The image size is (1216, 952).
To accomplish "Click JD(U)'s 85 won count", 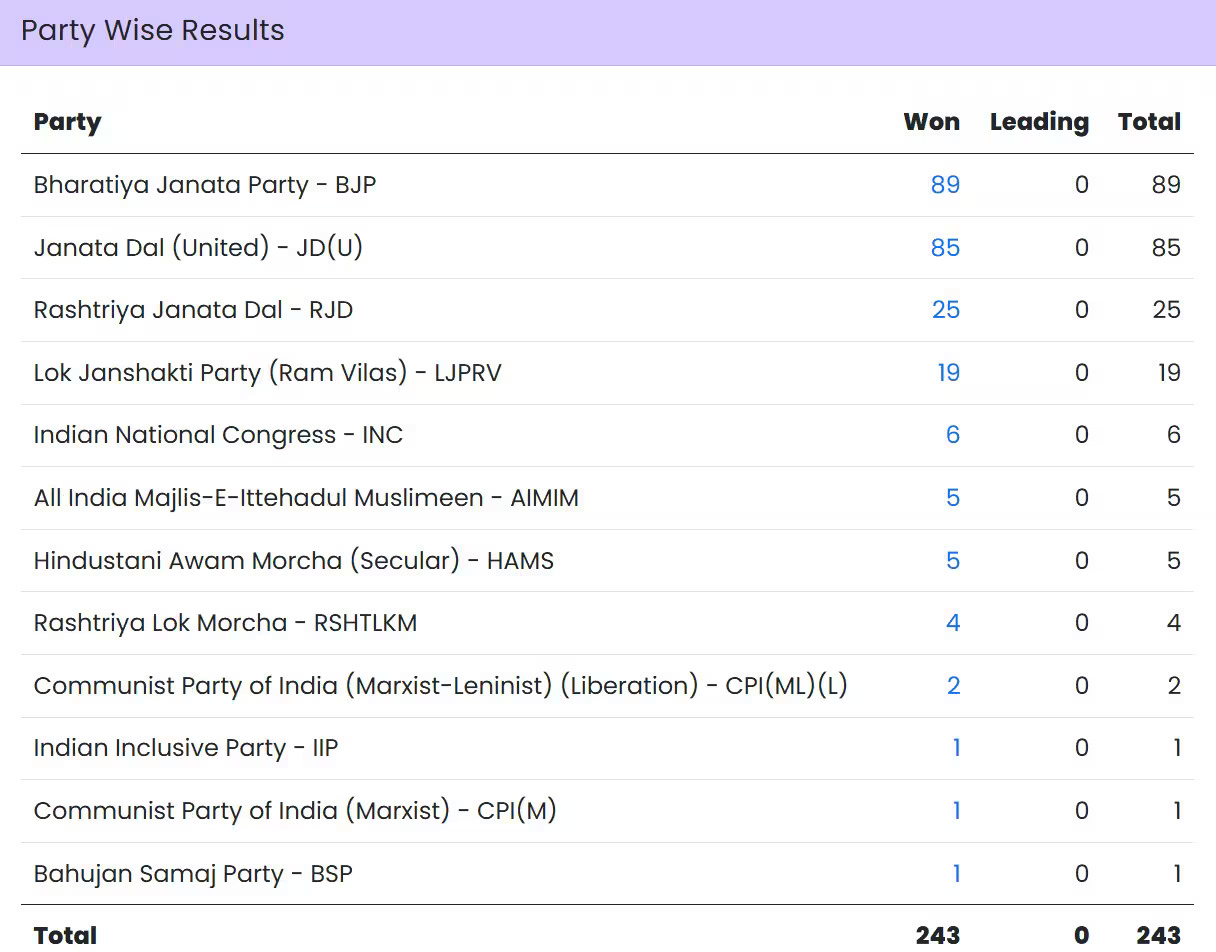I will pyautogui.click(x=946, y=247).
